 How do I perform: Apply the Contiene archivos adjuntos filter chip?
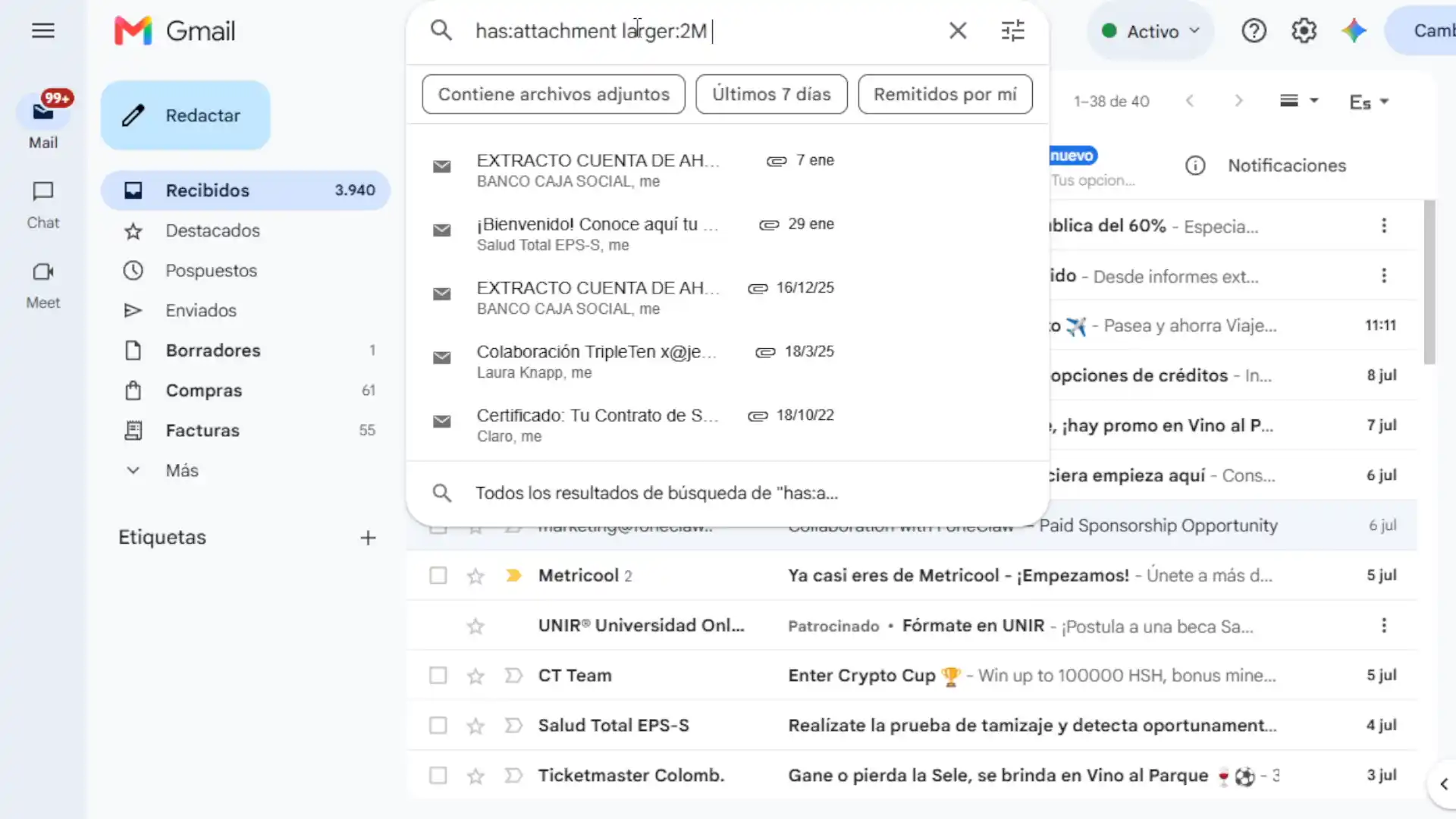click(x=554, y=94)
